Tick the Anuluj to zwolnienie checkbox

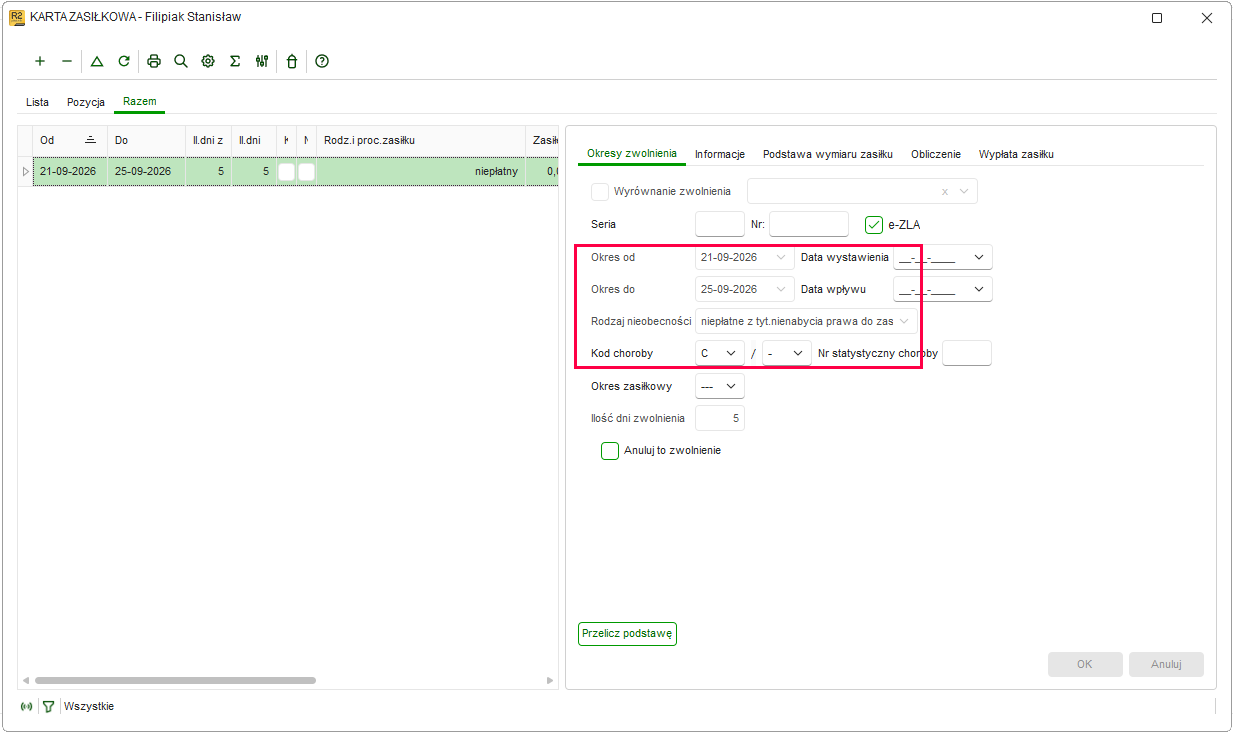coord(610,451)
